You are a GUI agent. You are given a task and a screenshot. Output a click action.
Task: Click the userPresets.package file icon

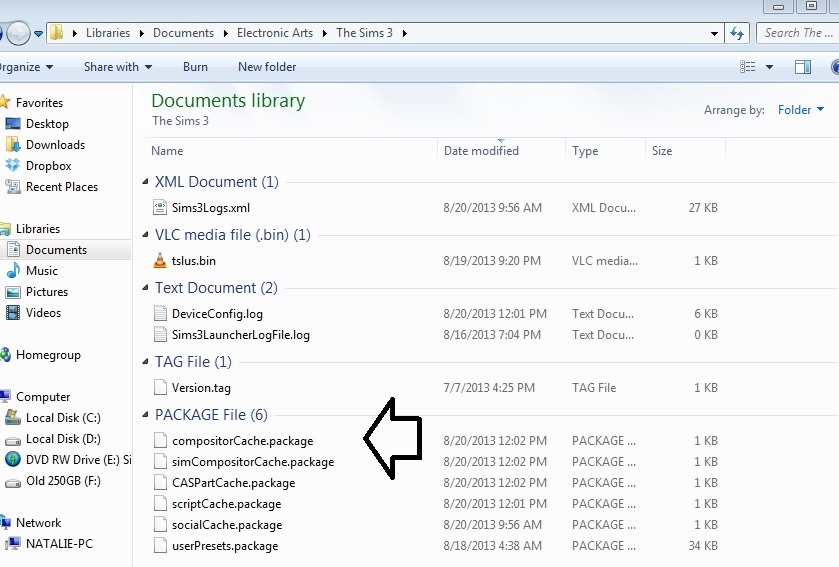click(x=160, y=546)
